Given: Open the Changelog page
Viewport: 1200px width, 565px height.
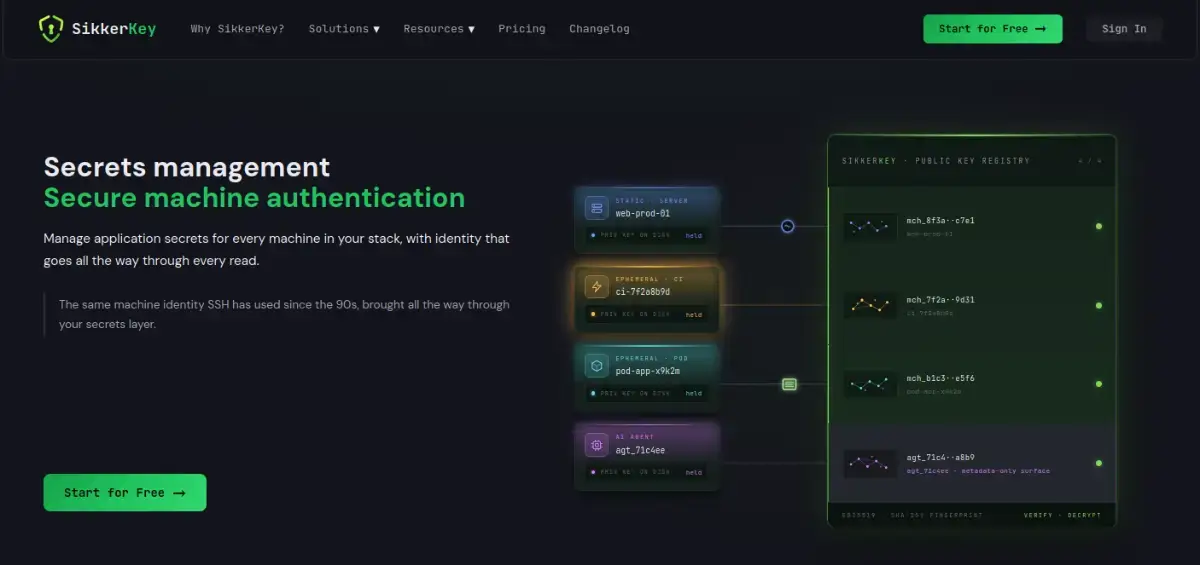Looking at the screenshot, I should coord(599,29).
